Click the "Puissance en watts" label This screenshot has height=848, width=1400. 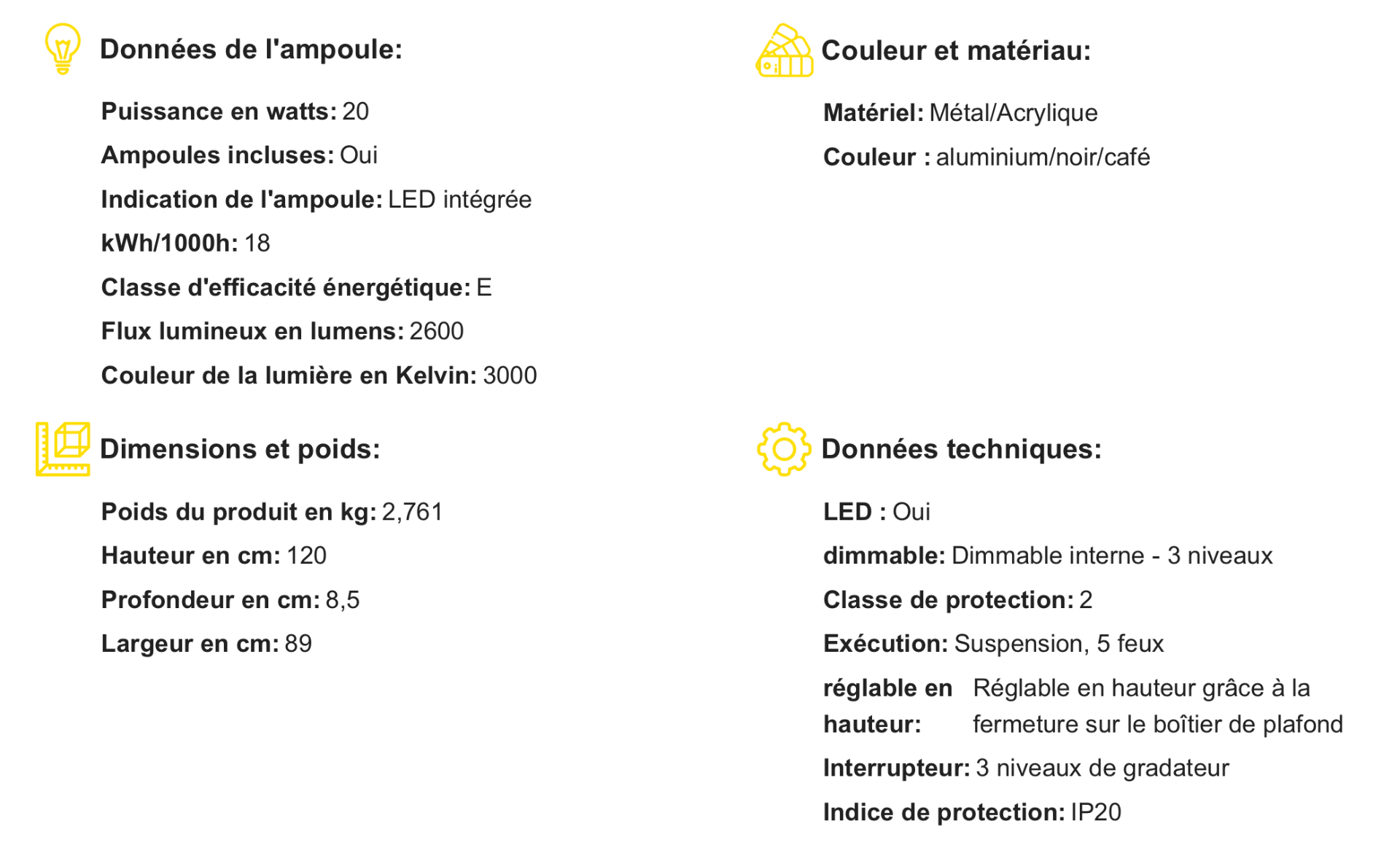point(219,112)
